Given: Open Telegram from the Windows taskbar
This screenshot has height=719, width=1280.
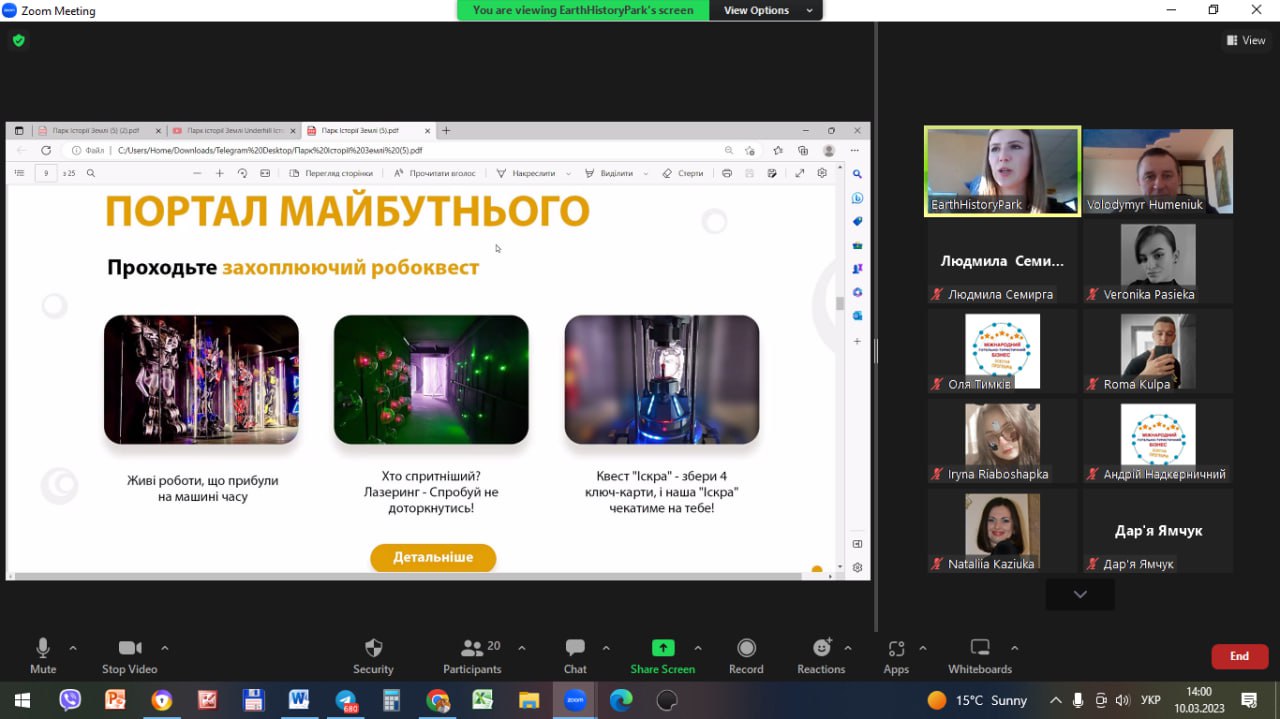Looking at the screenshot, I should pos(346,700).
